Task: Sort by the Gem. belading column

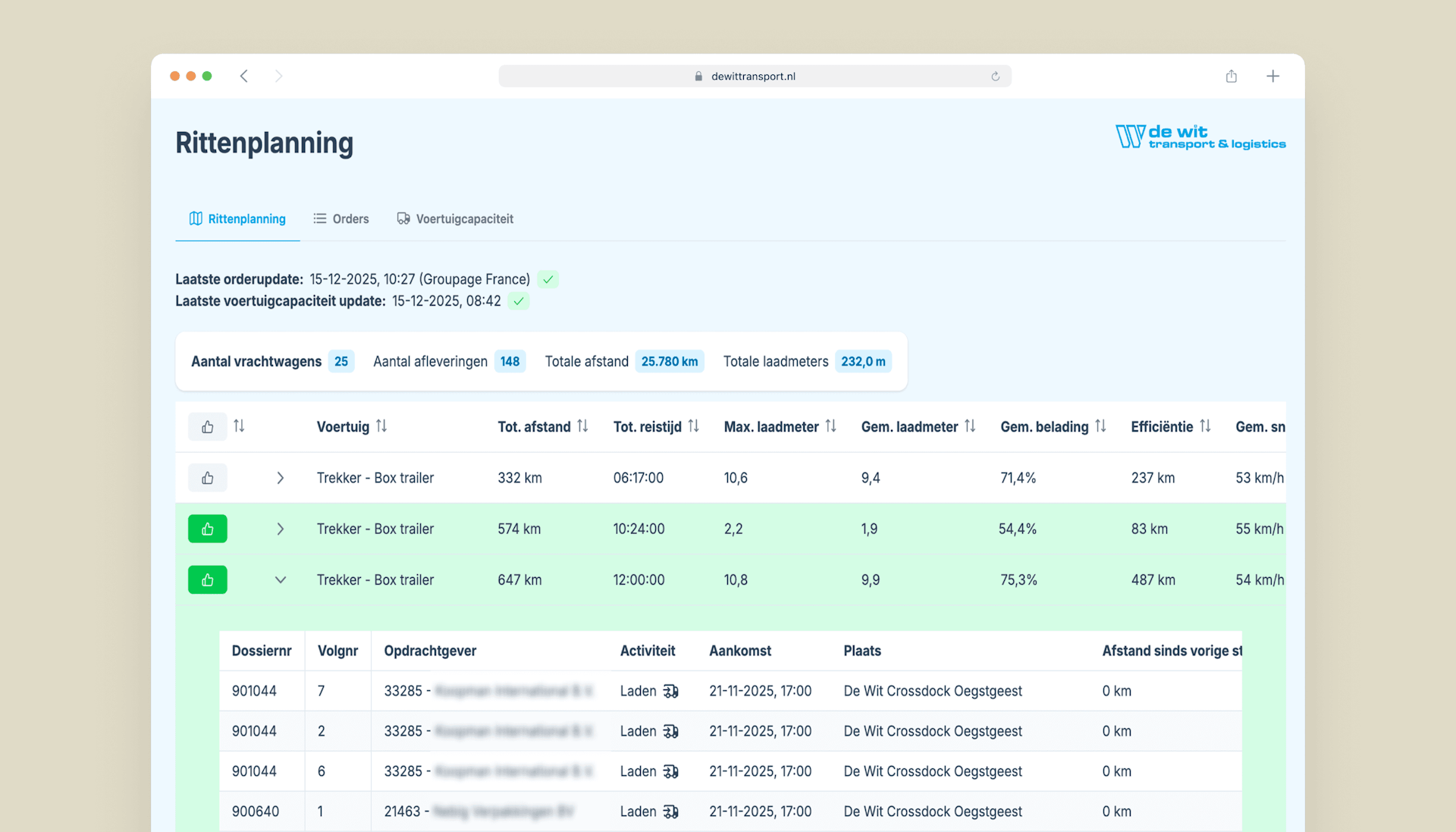Action: [x=1100, y=426]
